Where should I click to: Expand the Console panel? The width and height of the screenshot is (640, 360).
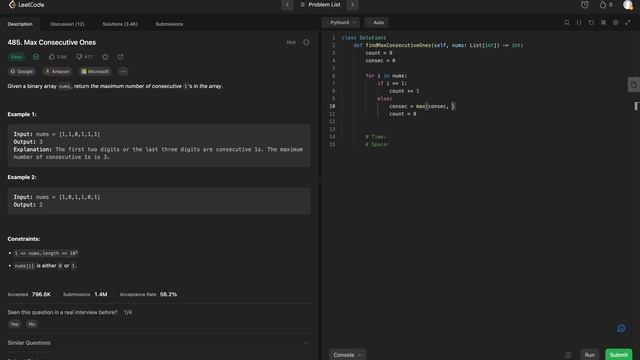pos(347,355)
